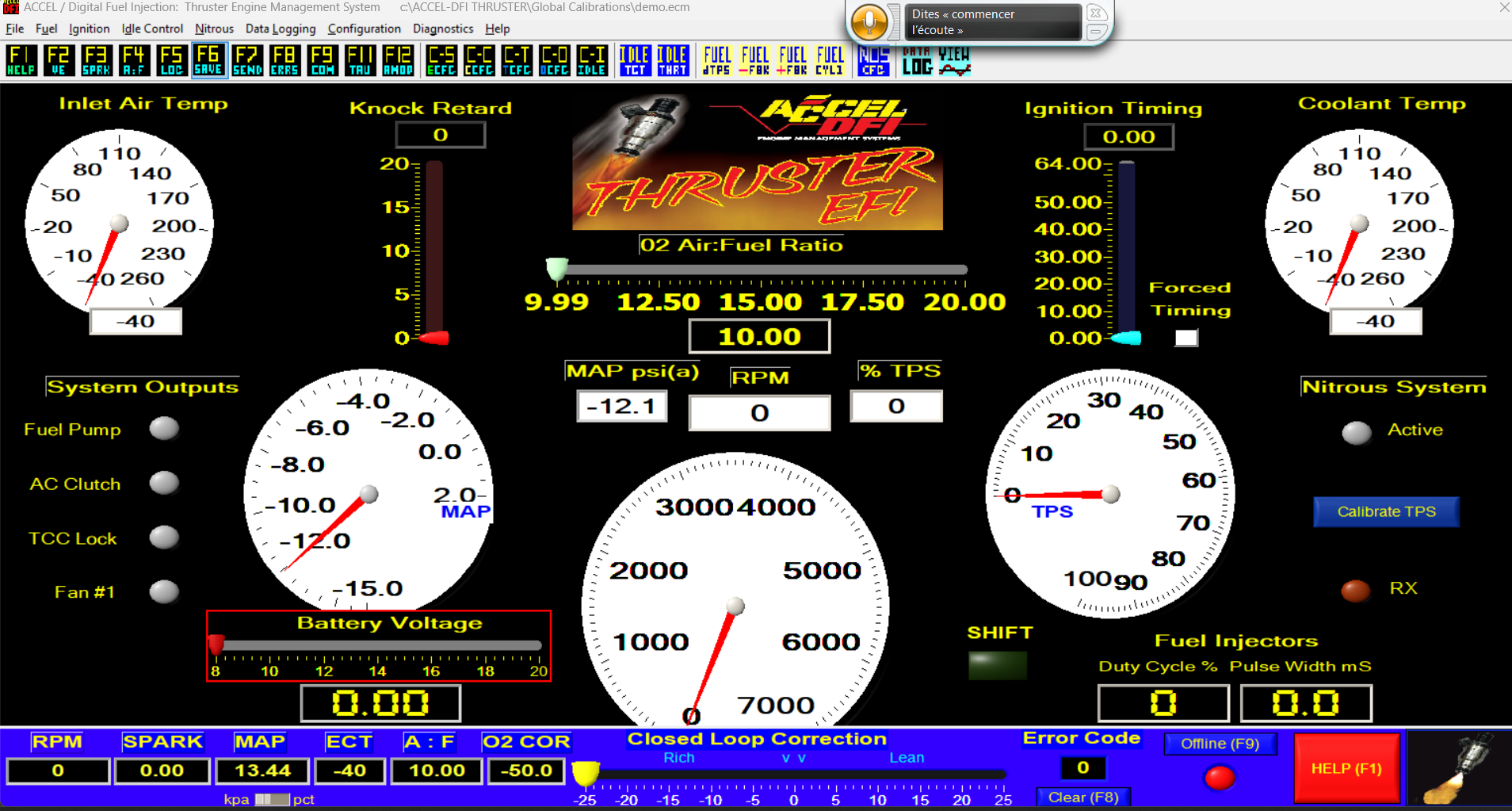Tick the Forced Timing checkbox

[x=1186, y=338]
